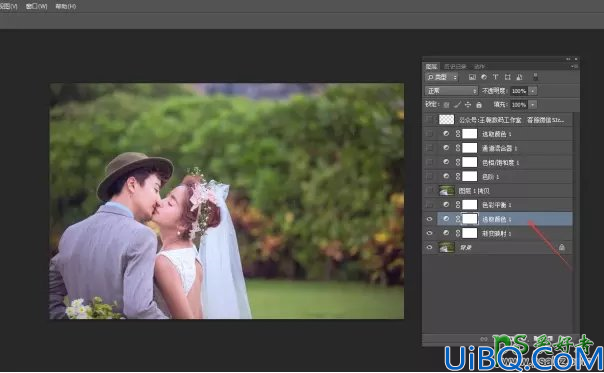The width and height of the screenshot is (604, 373).
Task: Filter layers by smart object icon
Action: click(x=519, y=77)
